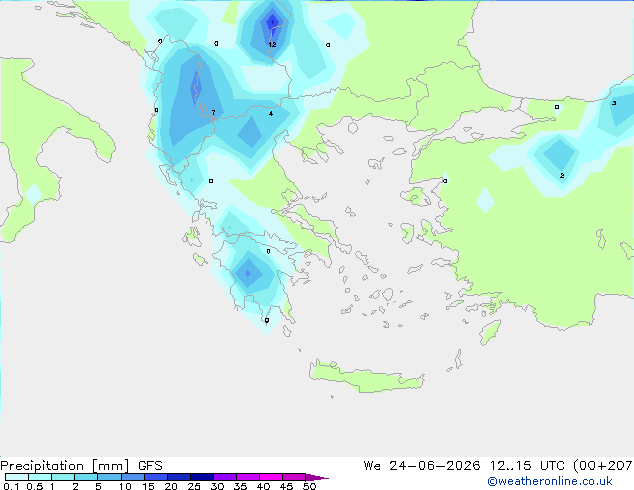
Task: Click the legend tick label '25'
Action: coord(194,486)
